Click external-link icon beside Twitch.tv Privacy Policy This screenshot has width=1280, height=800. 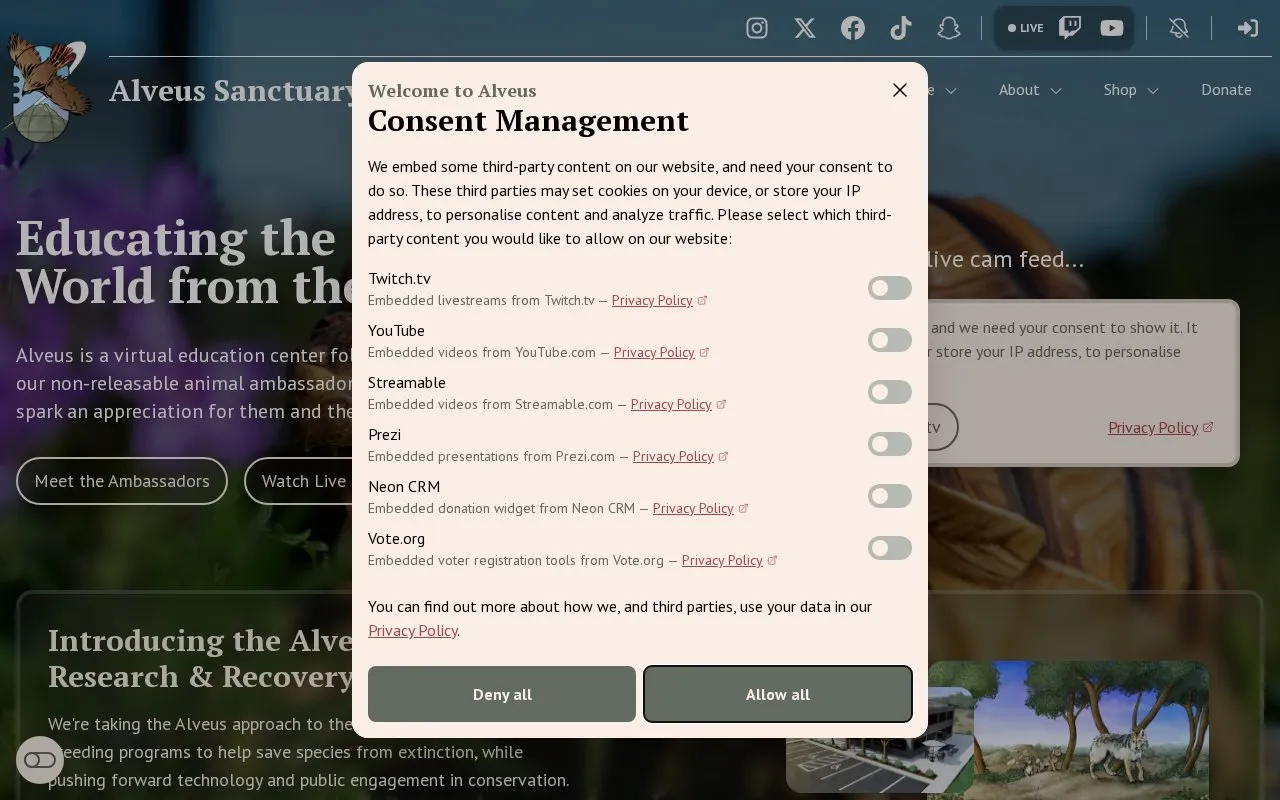(702, 300)
